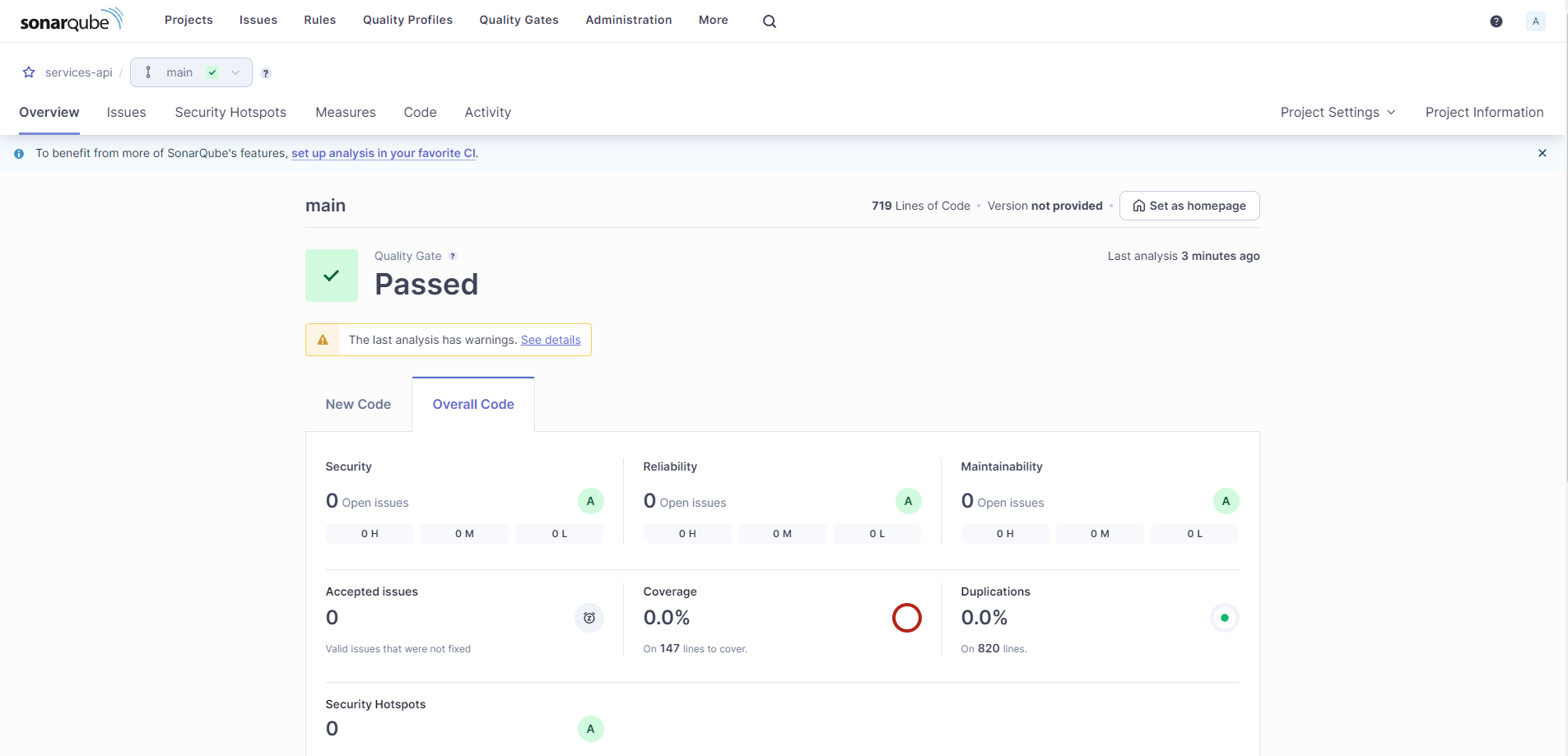
Task: Open the help question mark icon in header
Action: click(x=1496, y=21)
